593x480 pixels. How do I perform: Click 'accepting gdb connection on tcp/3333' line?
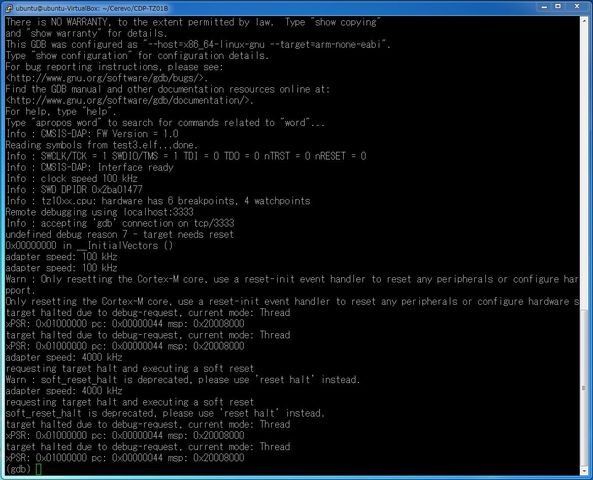(x=120, y=223)
